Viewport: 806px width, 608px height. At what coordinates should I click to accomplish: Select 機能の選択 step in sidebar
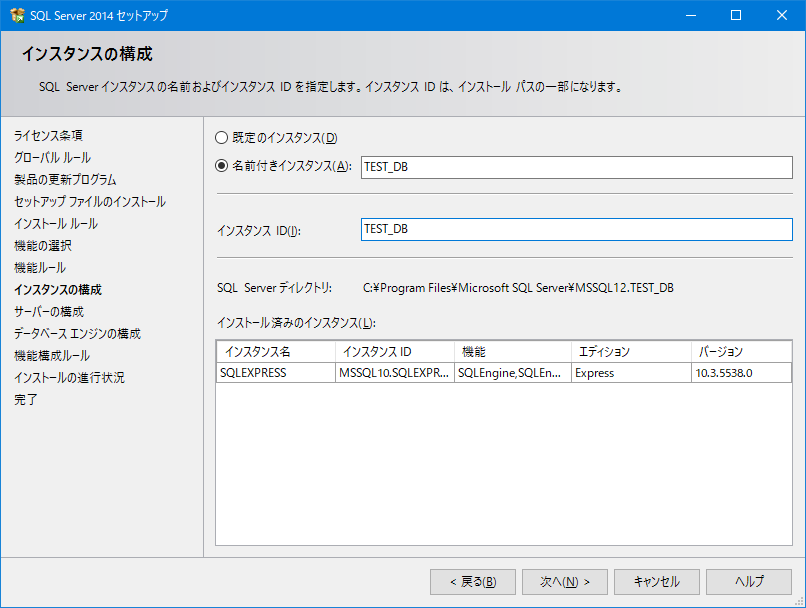pyautogui.click(x=43, y=246)
